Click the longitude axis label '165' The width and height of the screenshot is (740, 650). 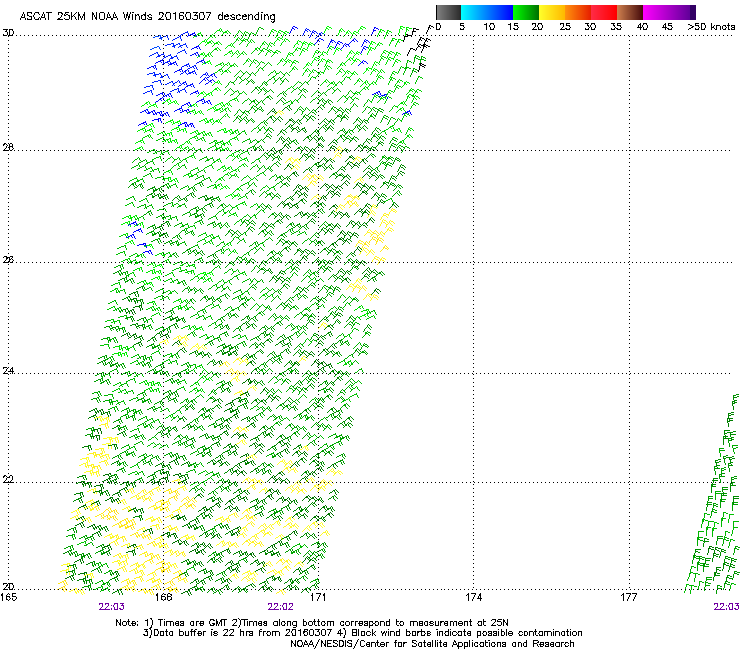point(8,597)
